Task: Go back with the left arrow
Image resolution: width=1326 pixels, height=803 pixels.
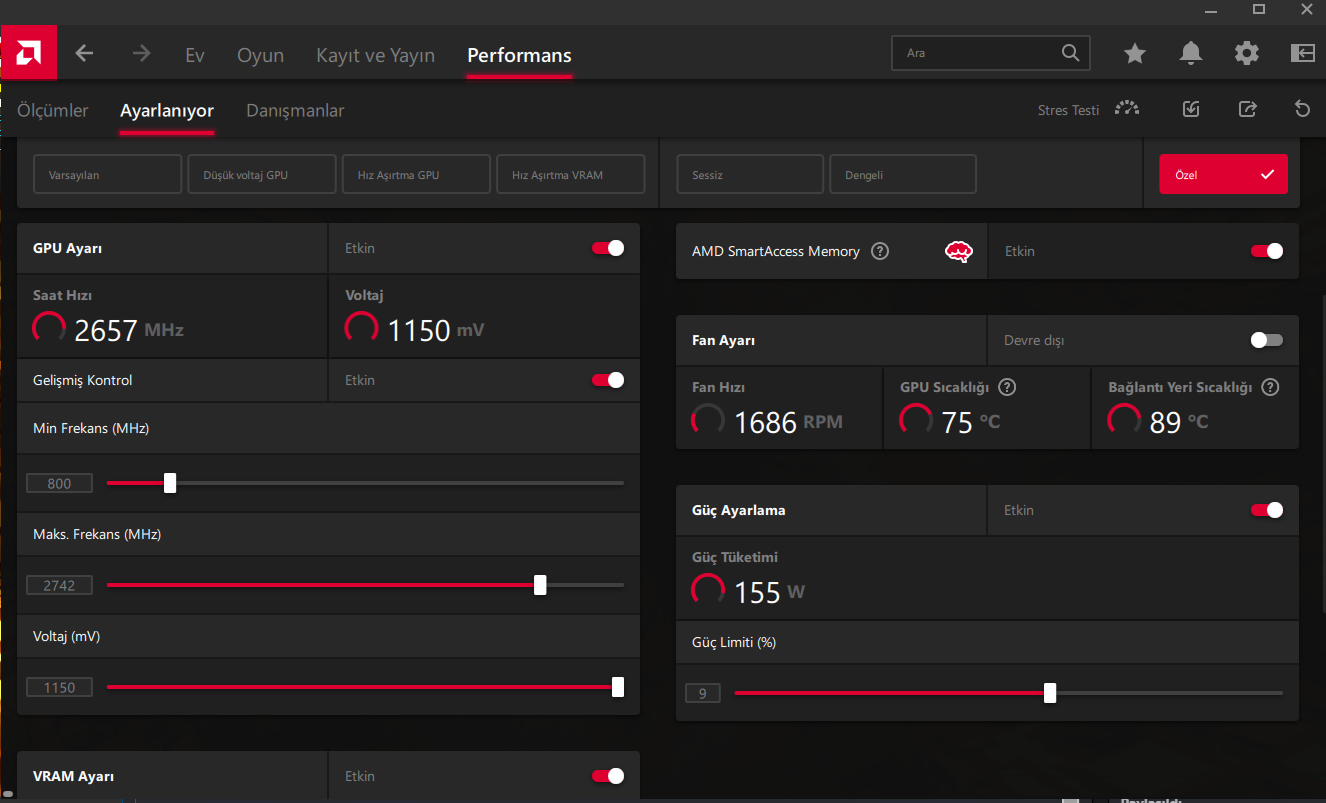Action: tap(85, 54)
